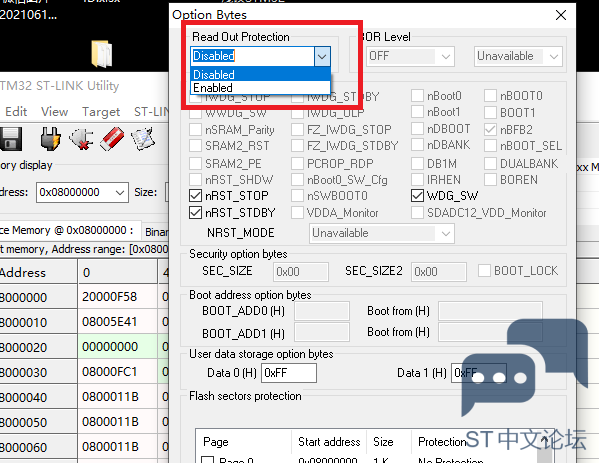
Task: Toggle the nRST_STOP checkbox
Action: (x=196, y=196)
